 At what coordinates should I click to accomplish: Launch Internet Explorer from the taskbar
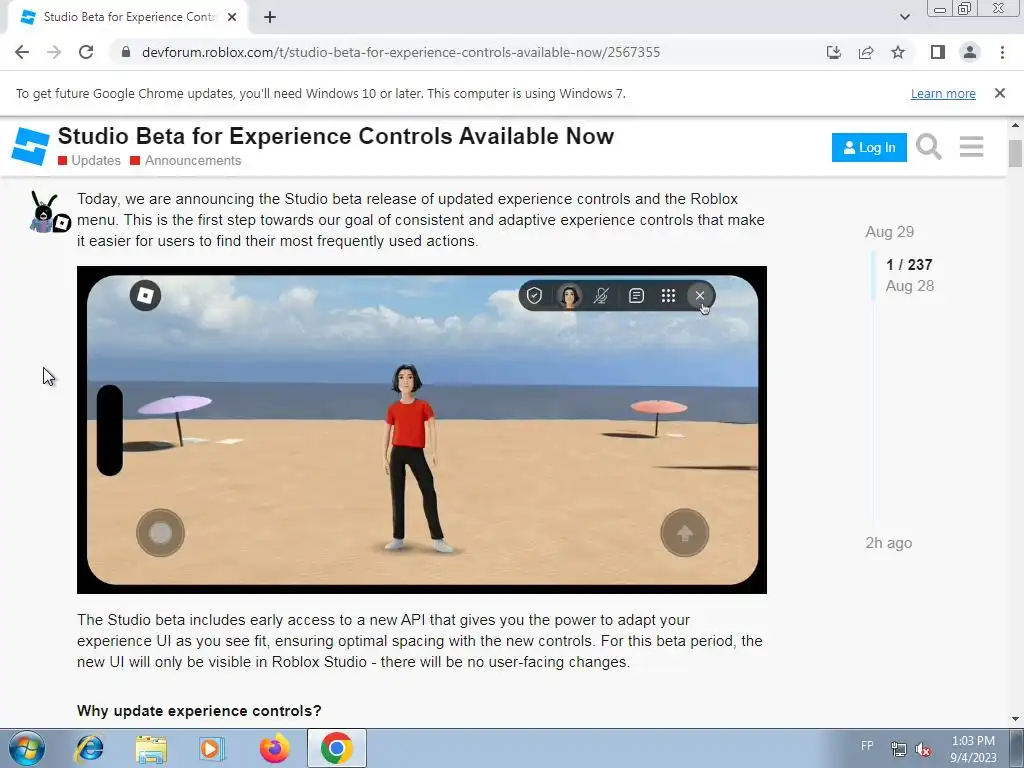[x=89, y=748]
